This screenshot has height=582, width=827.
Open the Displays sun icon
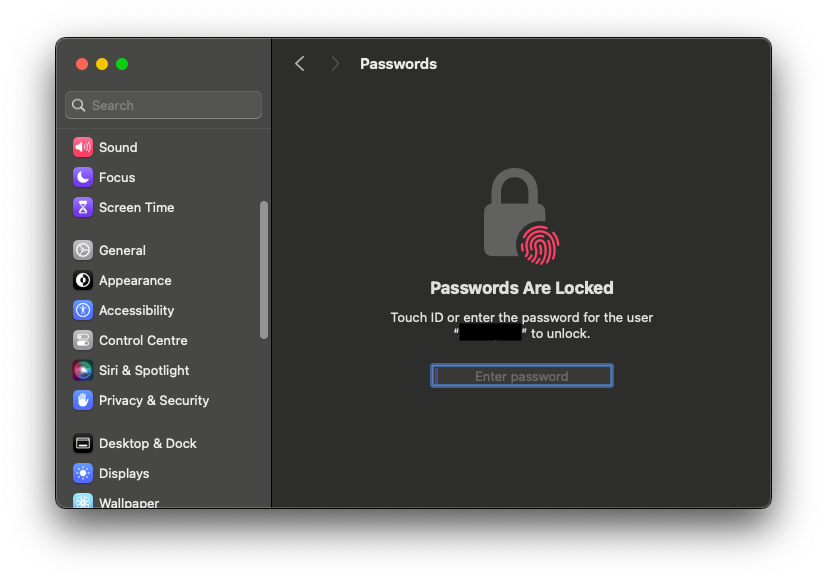coord(83,473)
